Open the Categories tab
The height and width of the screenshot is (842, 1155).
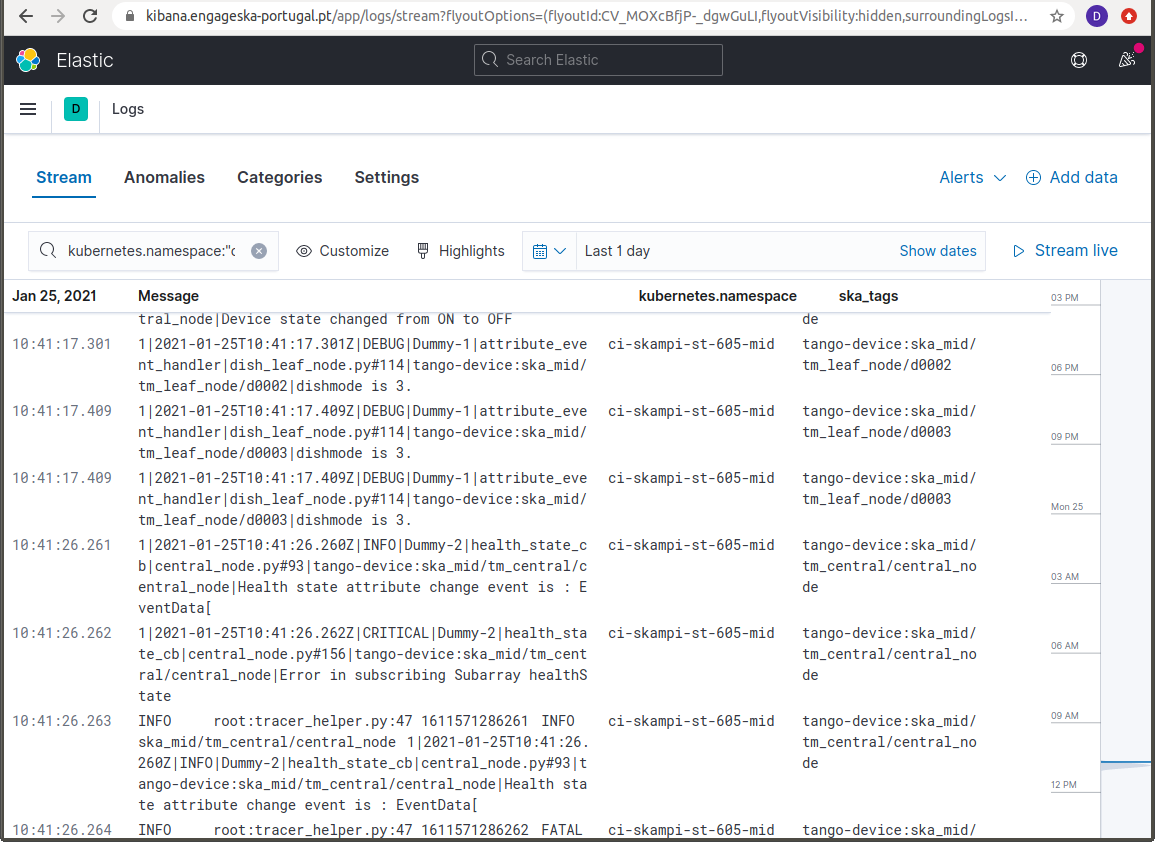point(280,178)
